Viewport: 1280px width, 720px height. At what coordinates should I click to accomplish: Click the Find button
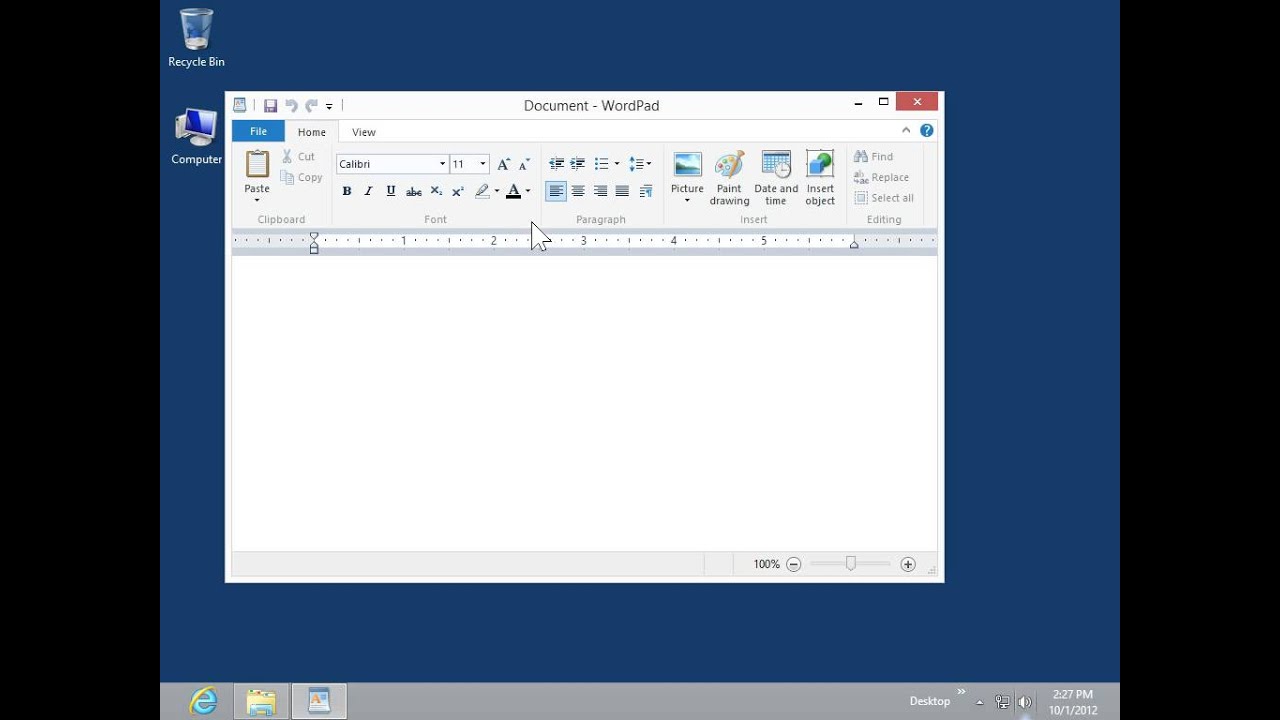(873, 156)
